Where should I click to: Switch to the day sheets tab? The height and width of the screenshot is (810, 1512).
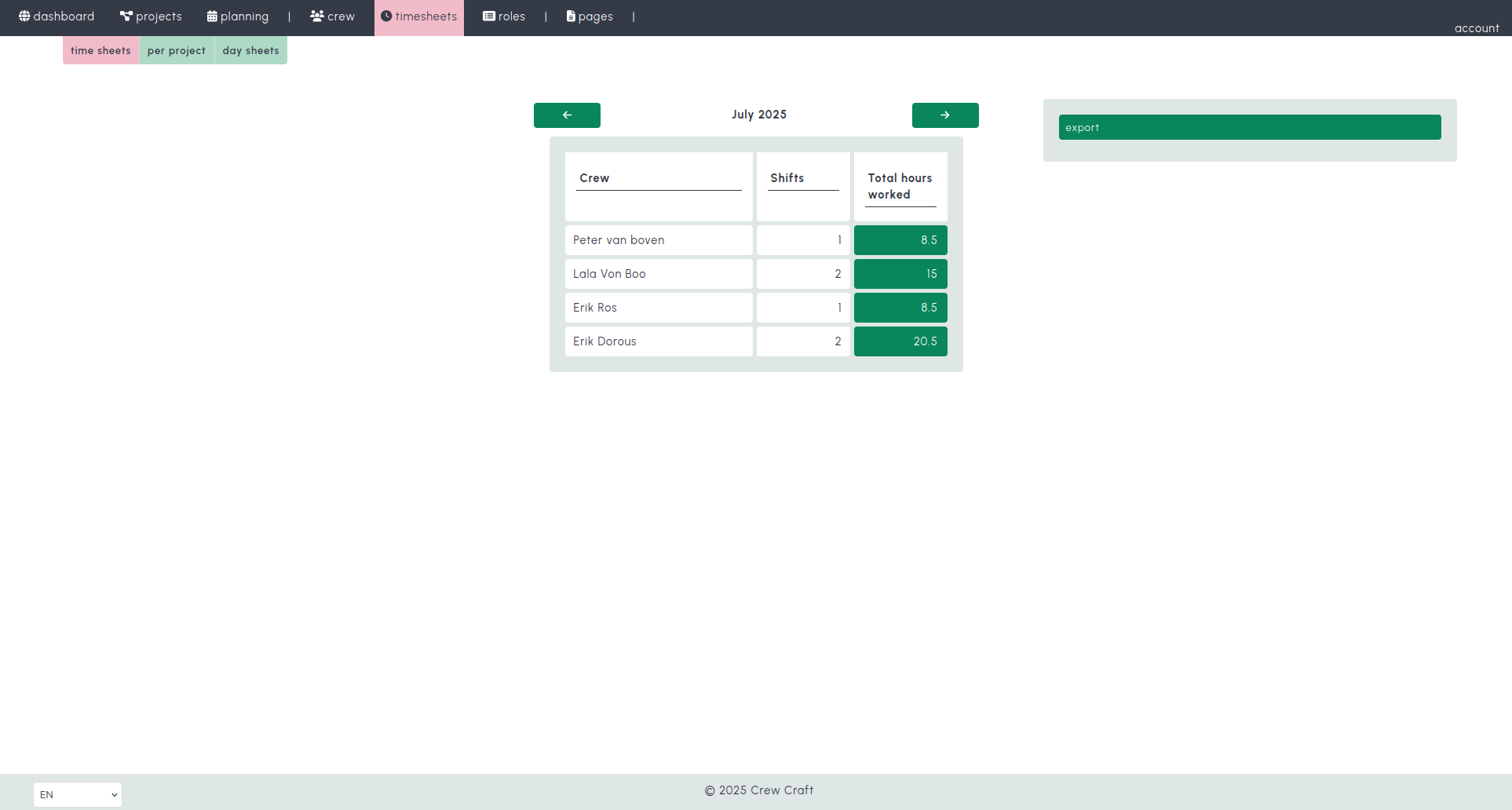tap(250, 50)
